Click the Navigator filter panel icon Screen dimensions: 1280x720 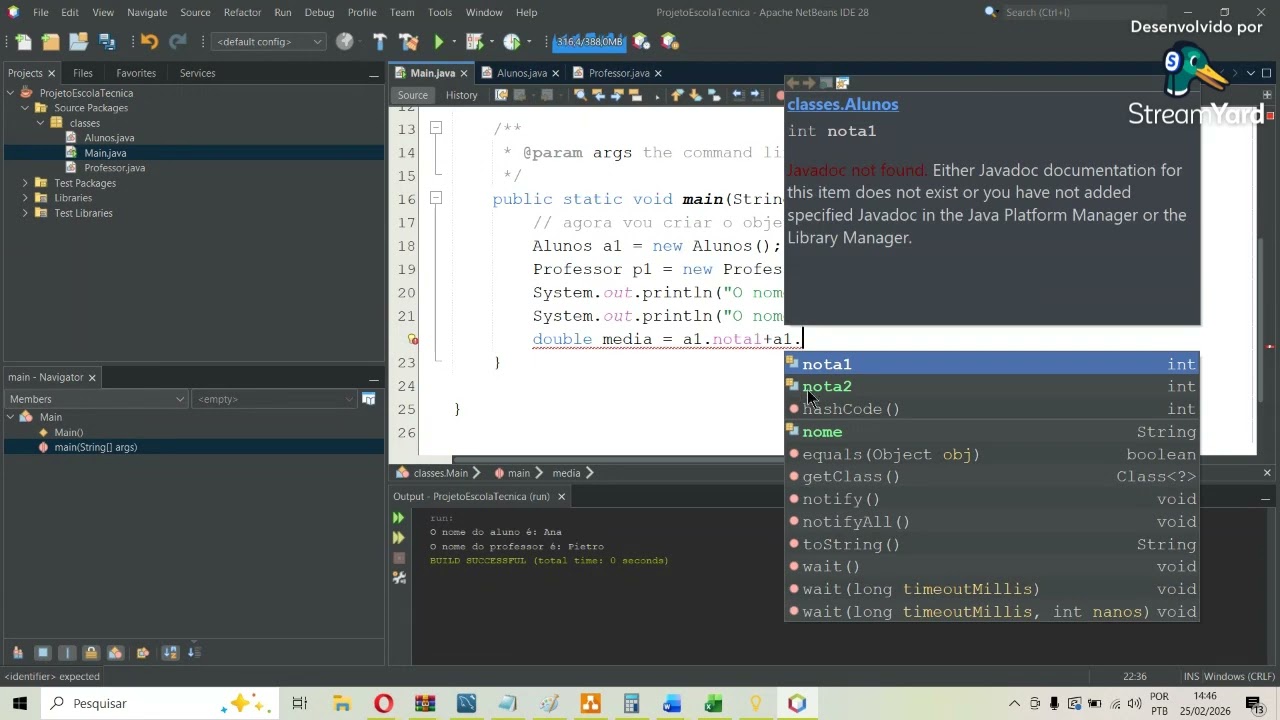(368, 399)
